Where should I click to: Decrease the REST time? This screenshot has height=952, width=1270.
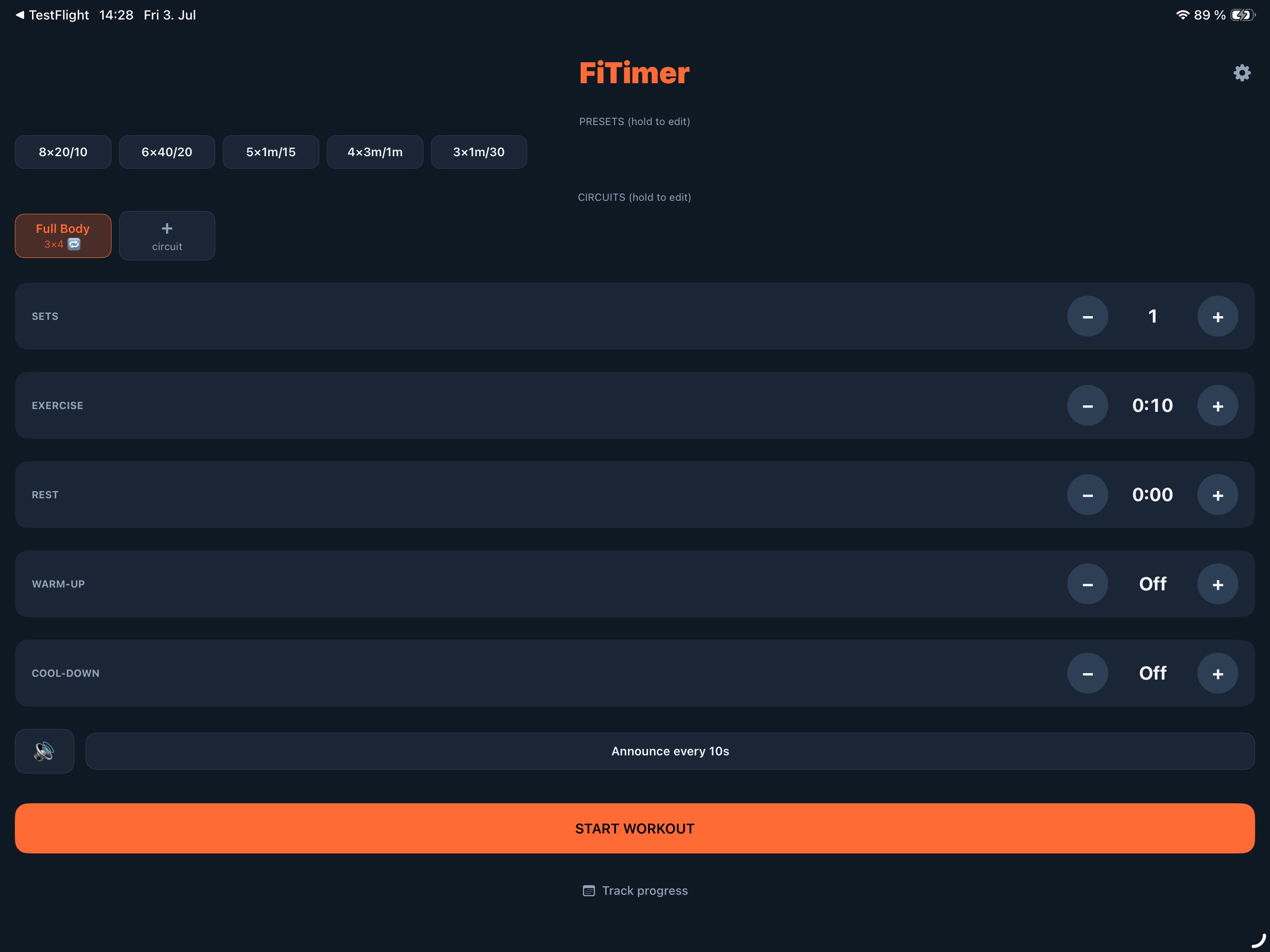tap(1087, 495)
